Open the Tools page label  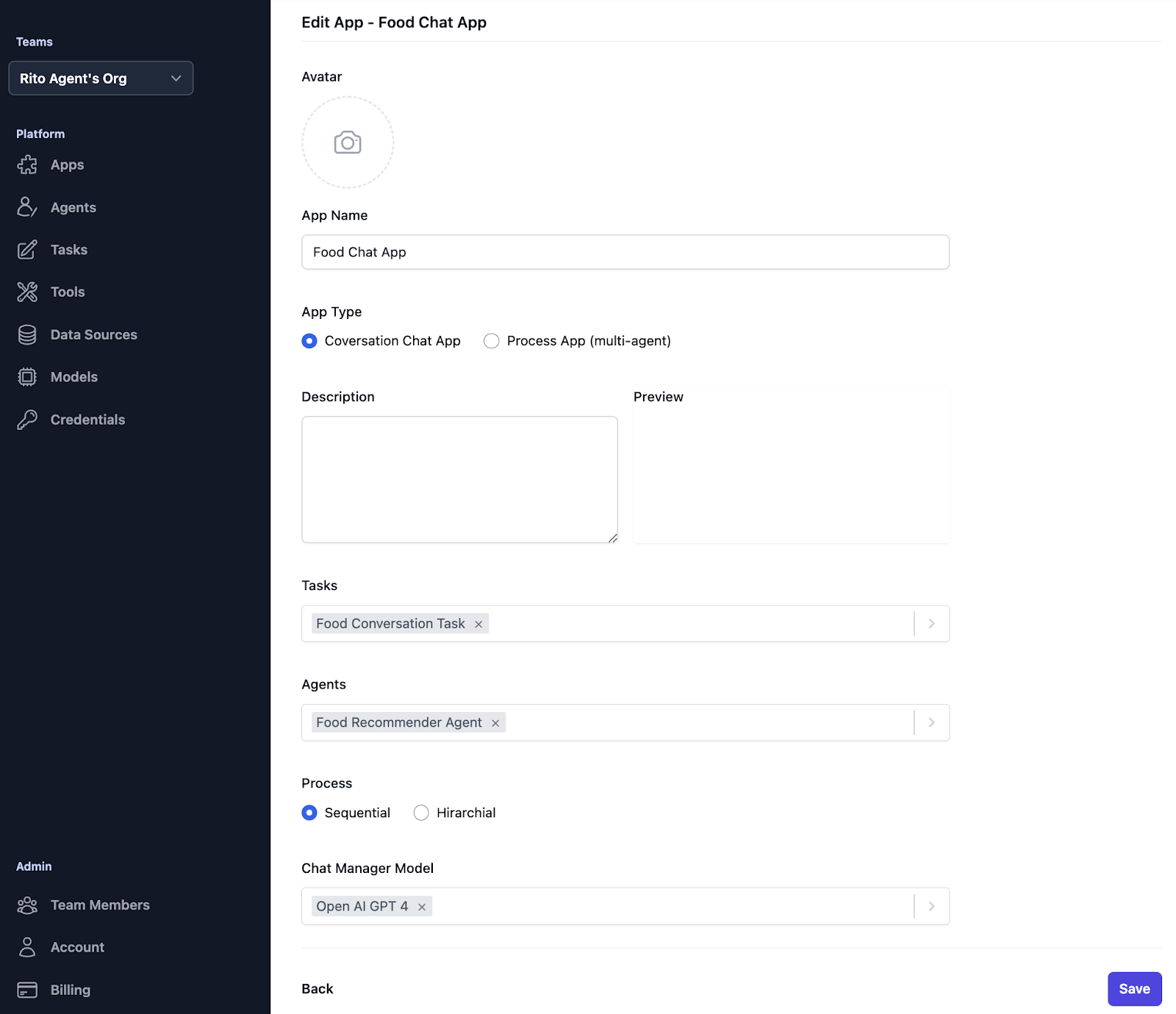click(68, 292)
